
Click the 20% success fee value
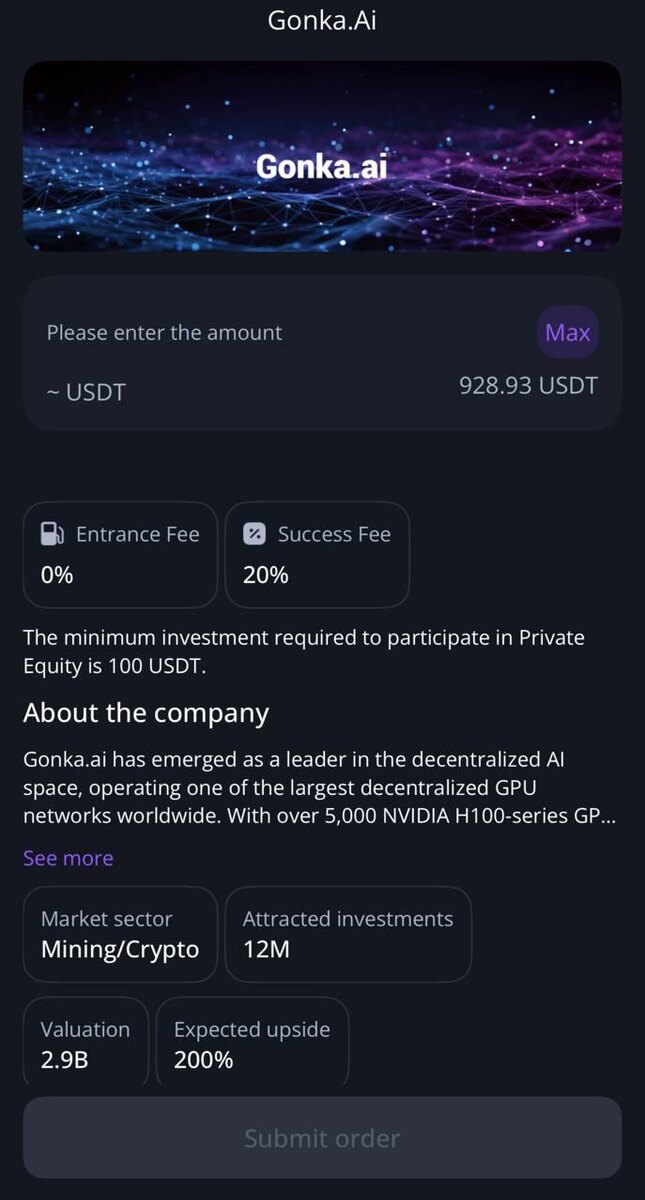tap(266, 575)
